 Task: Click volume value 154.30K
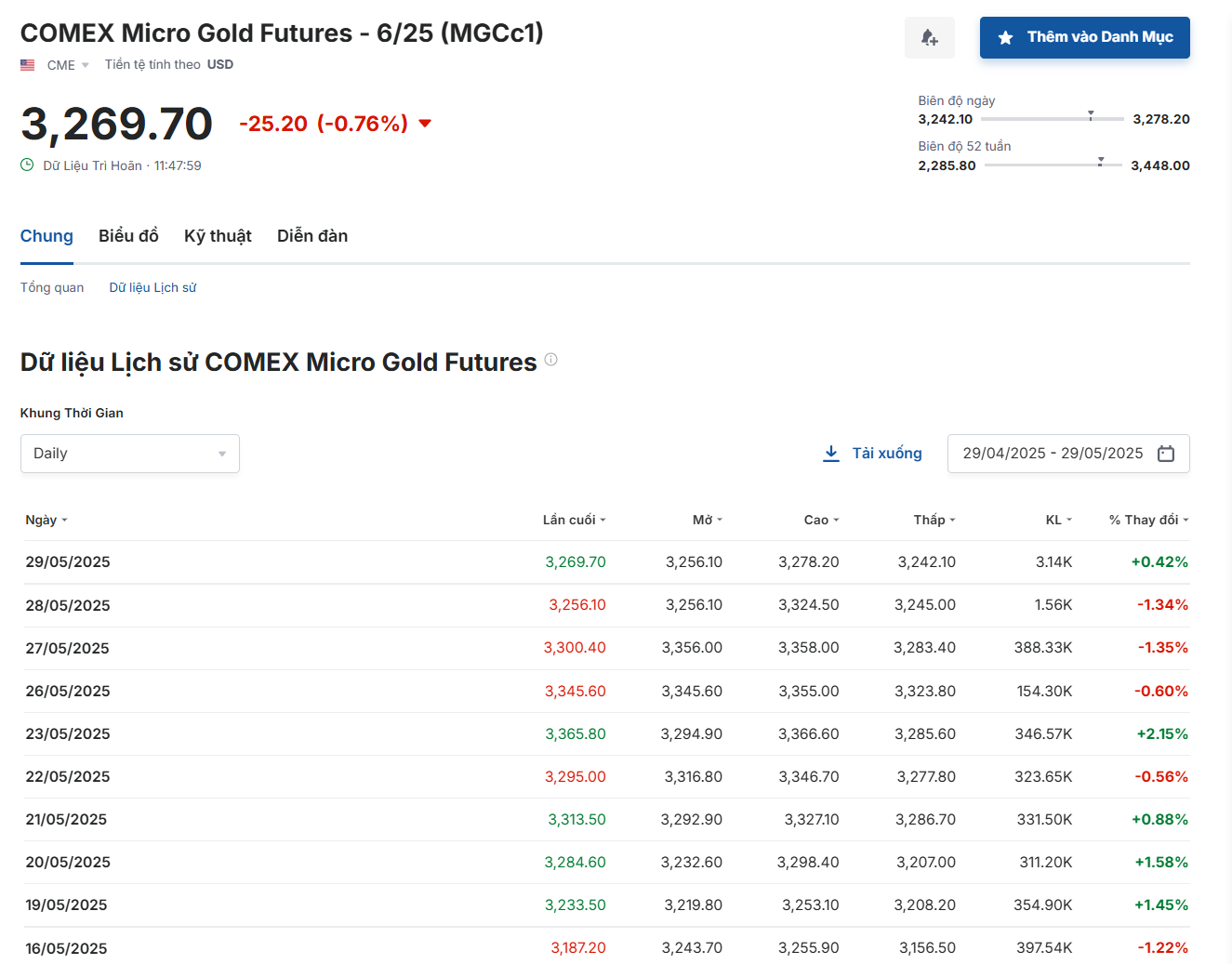[x=1045, y=691]
